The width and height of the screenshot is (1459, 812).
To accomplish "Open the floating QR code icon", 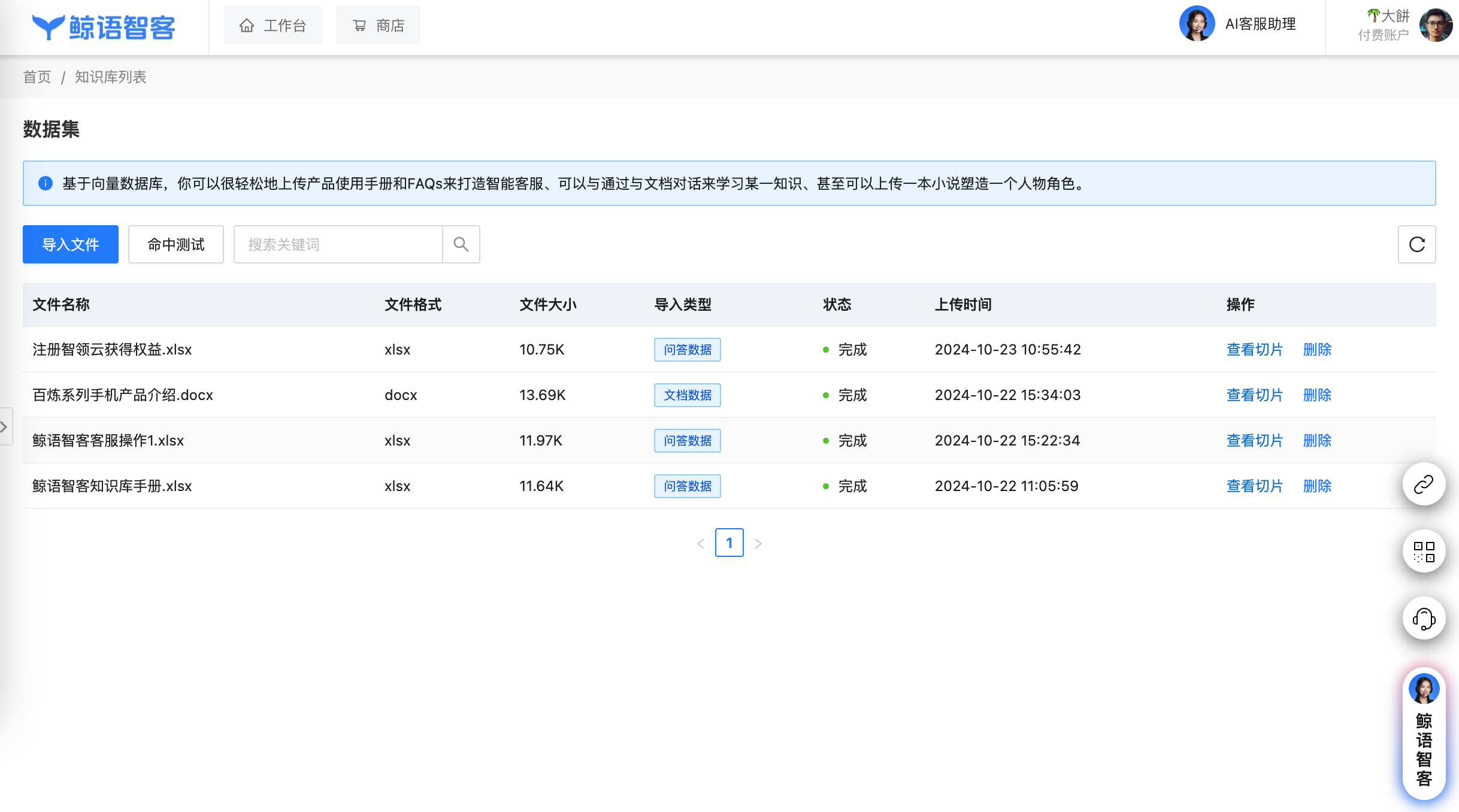I will pyautogui.click(x=1424, y=551).
